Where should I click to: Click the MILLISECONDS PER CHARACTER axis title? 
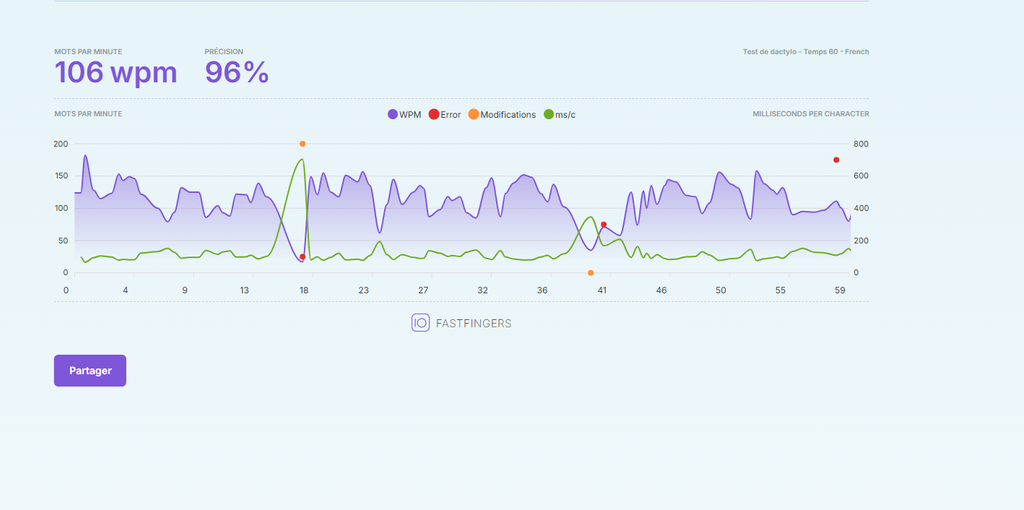coord(810,114)
